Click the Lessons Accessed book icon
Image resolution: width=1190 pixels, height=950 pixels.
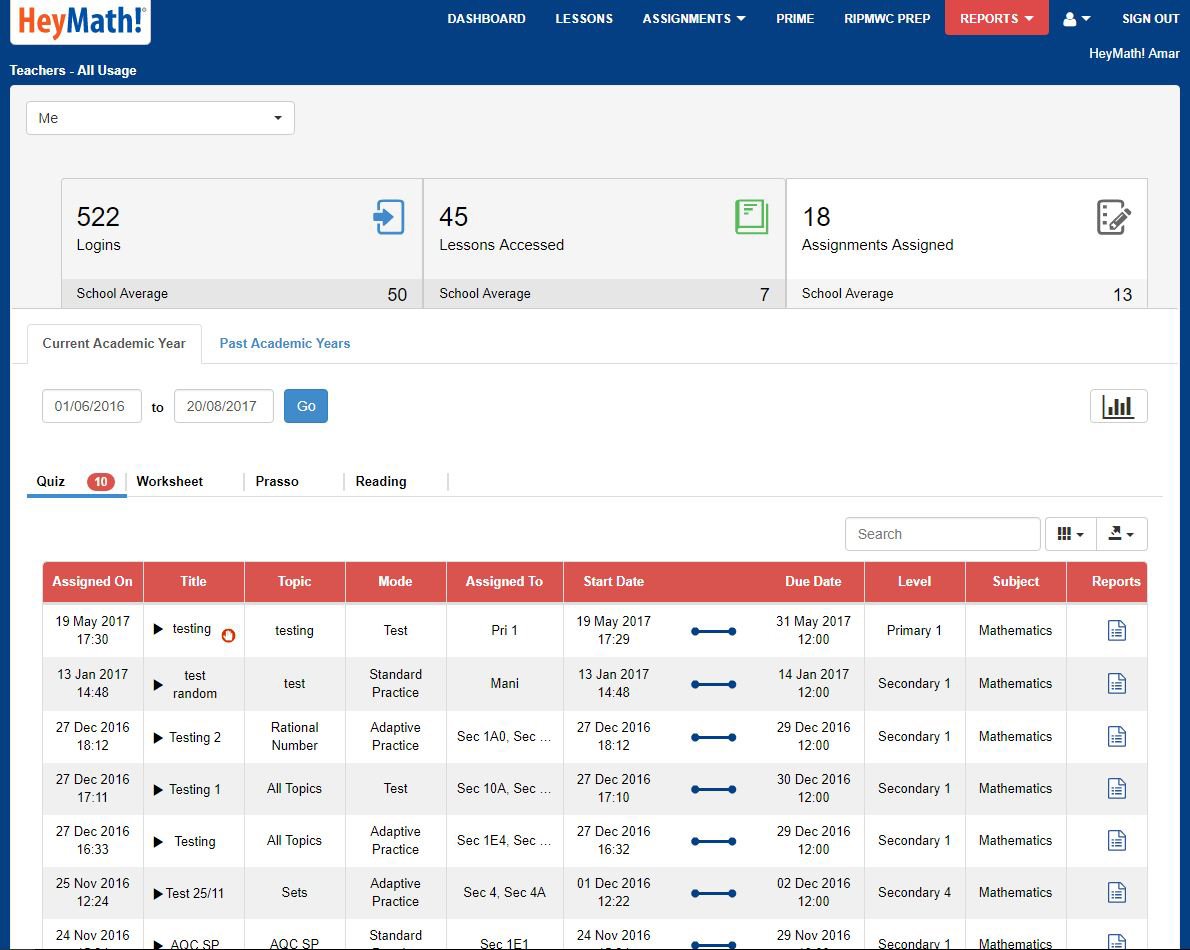click(x=751, y=217)
